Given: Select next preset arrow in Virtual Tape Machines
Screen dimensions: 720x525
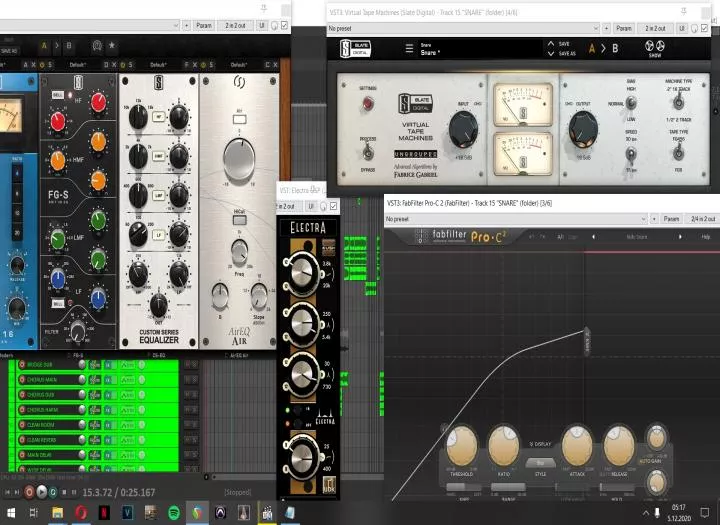Looking at the screenshot, I should pyautogui.click(x=551, y=53).
